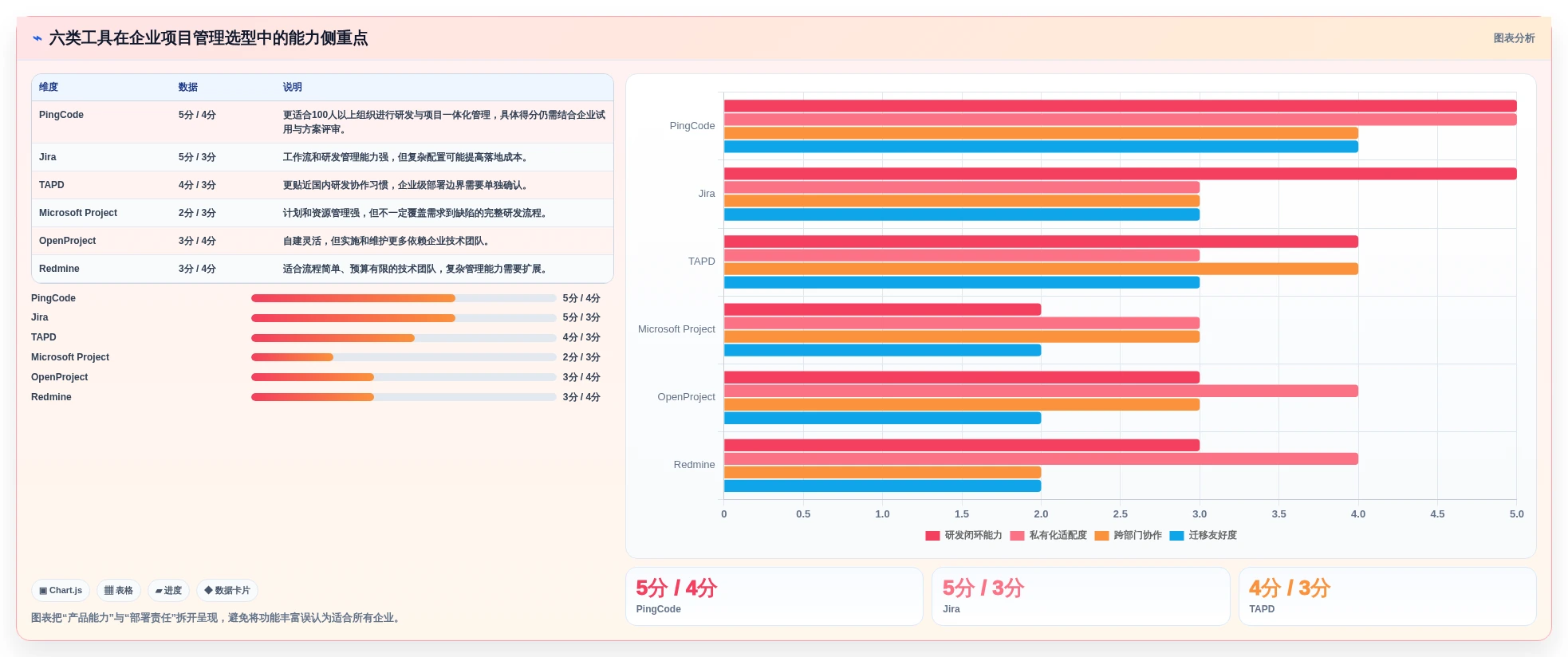Click TAPD in the table's first column
The width and height of the screenshot is (1568, 657).
[x=52, y=185]
